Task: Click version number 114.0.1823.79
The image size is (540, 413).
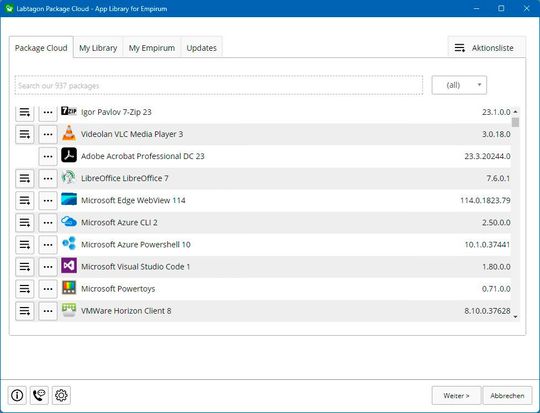Action: pyautogui.click(x=485, y=200)
